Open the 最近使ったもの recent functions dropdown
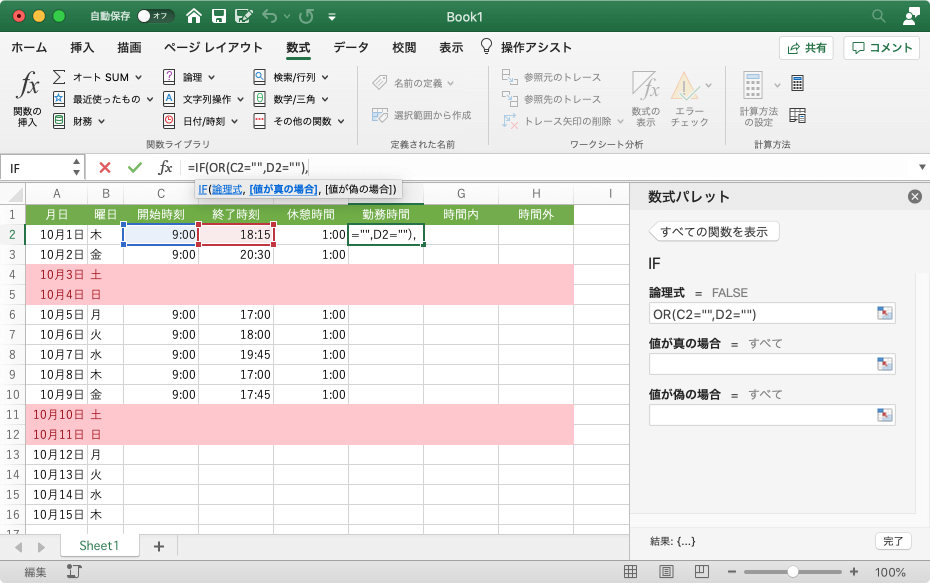 tap(103, 99)
